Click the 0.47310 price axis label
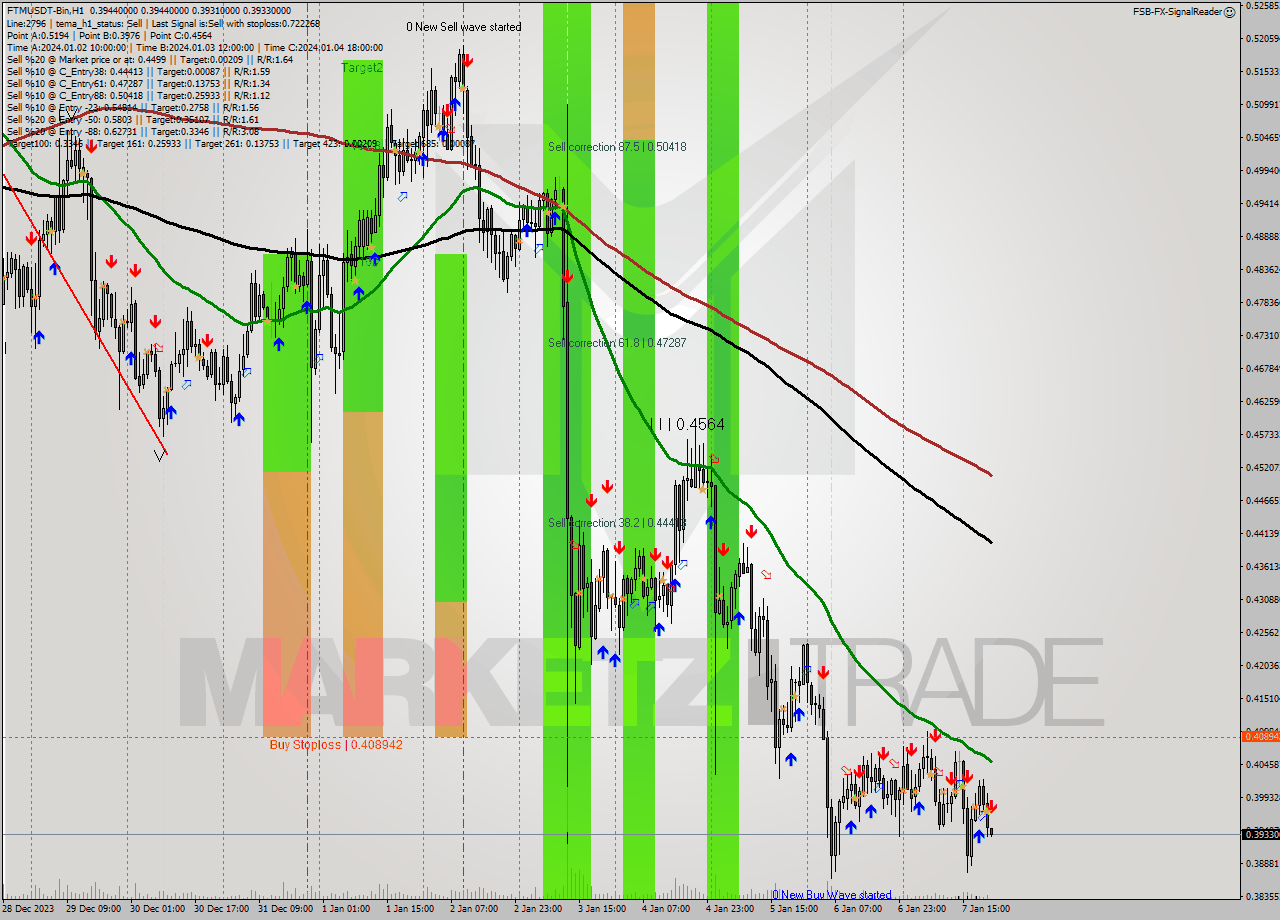This screenshot has height=920, width=1280. pos(1262,335)
